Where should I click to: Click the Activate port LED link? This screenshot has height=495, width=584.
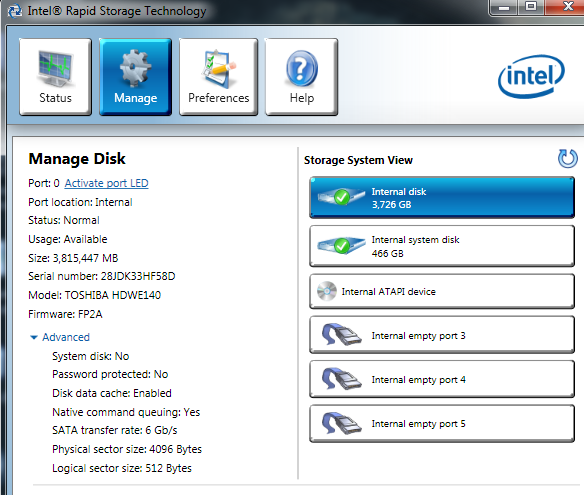107,183
